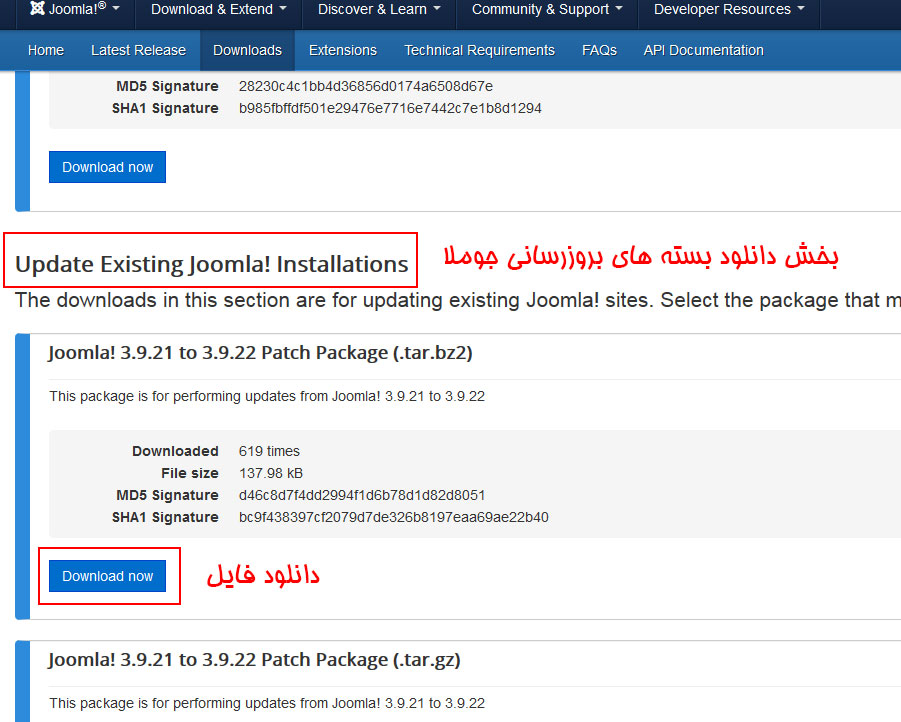The height and width of the screenshot is (722, 901).
Task: Select SHA1 value b985fbffdf501e29476e7716e7442c7e1b8d1294
Action: pyautogui.click(x=390, y=108)
